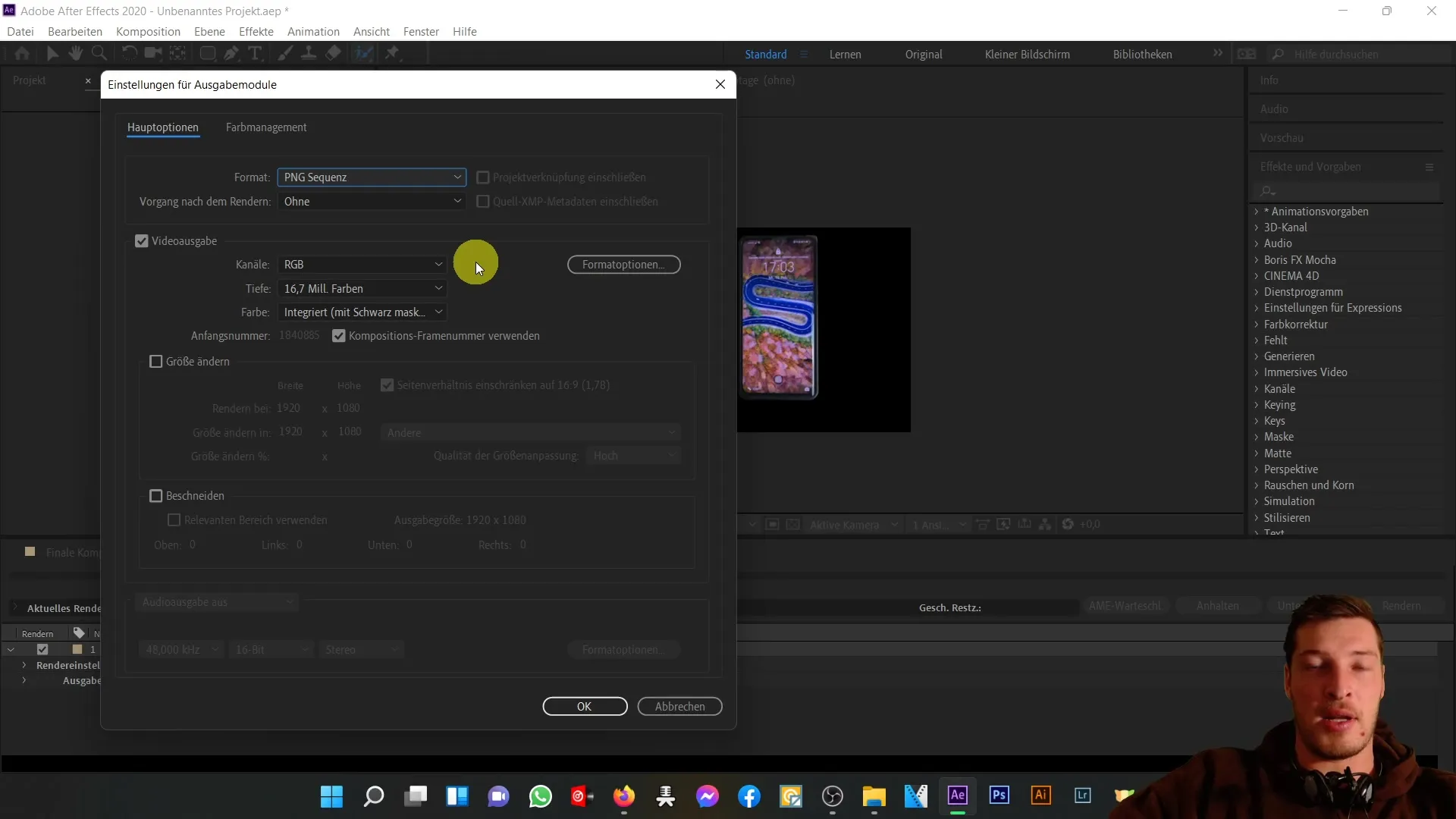The width and height of the screenshot is (1456, 819).
Task: Select PNG Sequenz format dropdown
Action: point(371,177)
